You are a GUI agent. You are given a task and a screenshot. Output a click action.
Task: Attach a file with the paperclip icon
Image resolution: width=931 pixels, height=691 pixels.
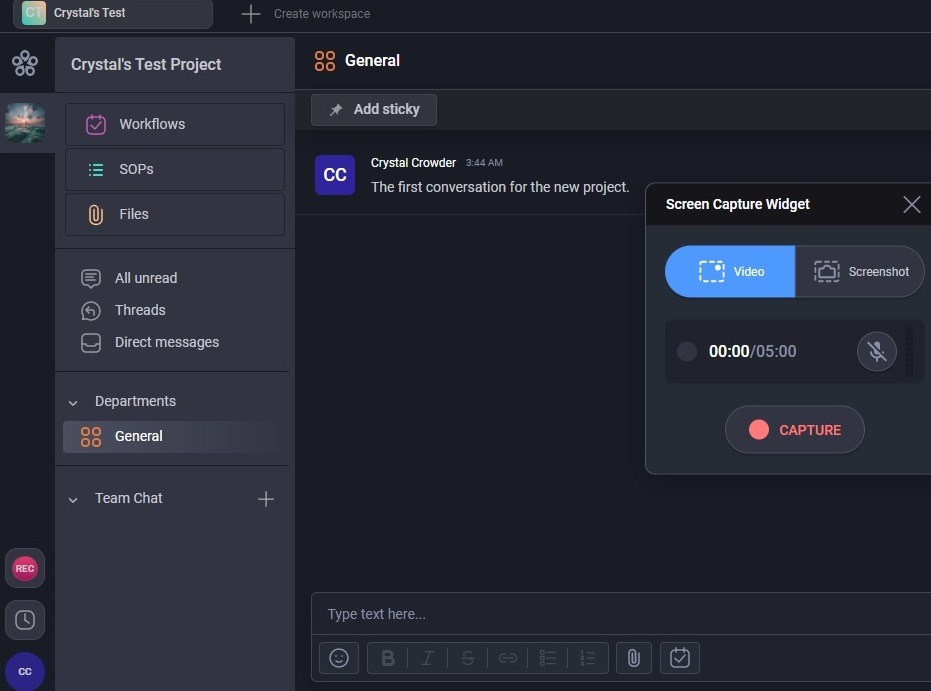point(632,657)
